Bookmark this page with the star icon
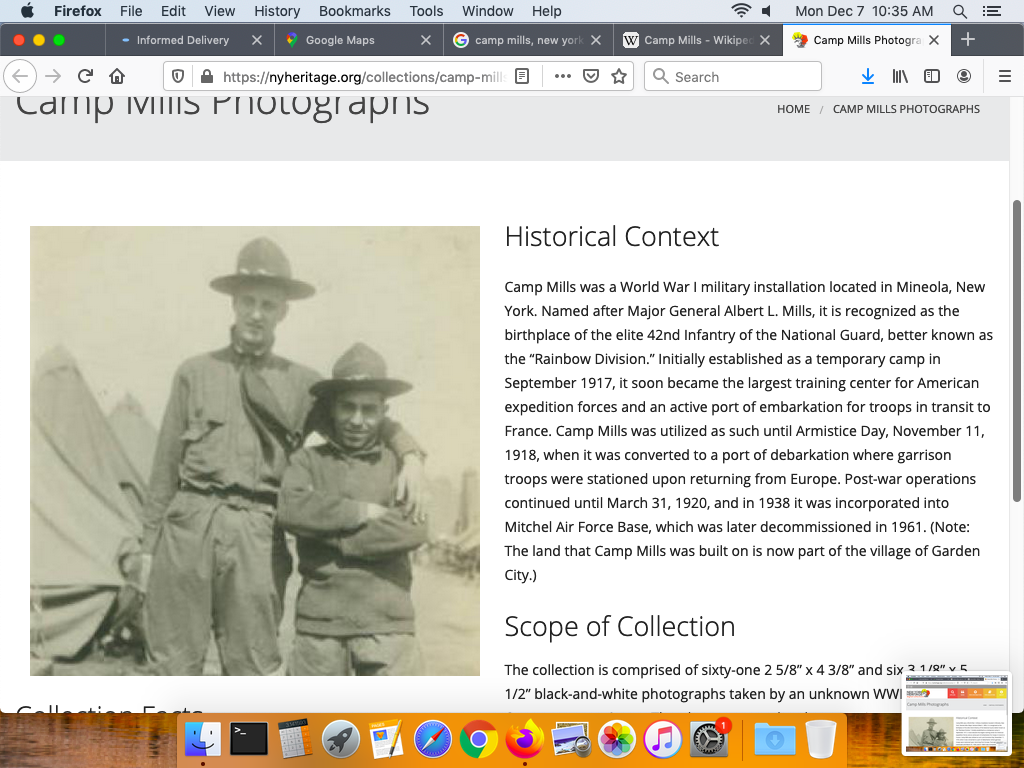Screen dimensions: 1024x768 click(619, 76)
